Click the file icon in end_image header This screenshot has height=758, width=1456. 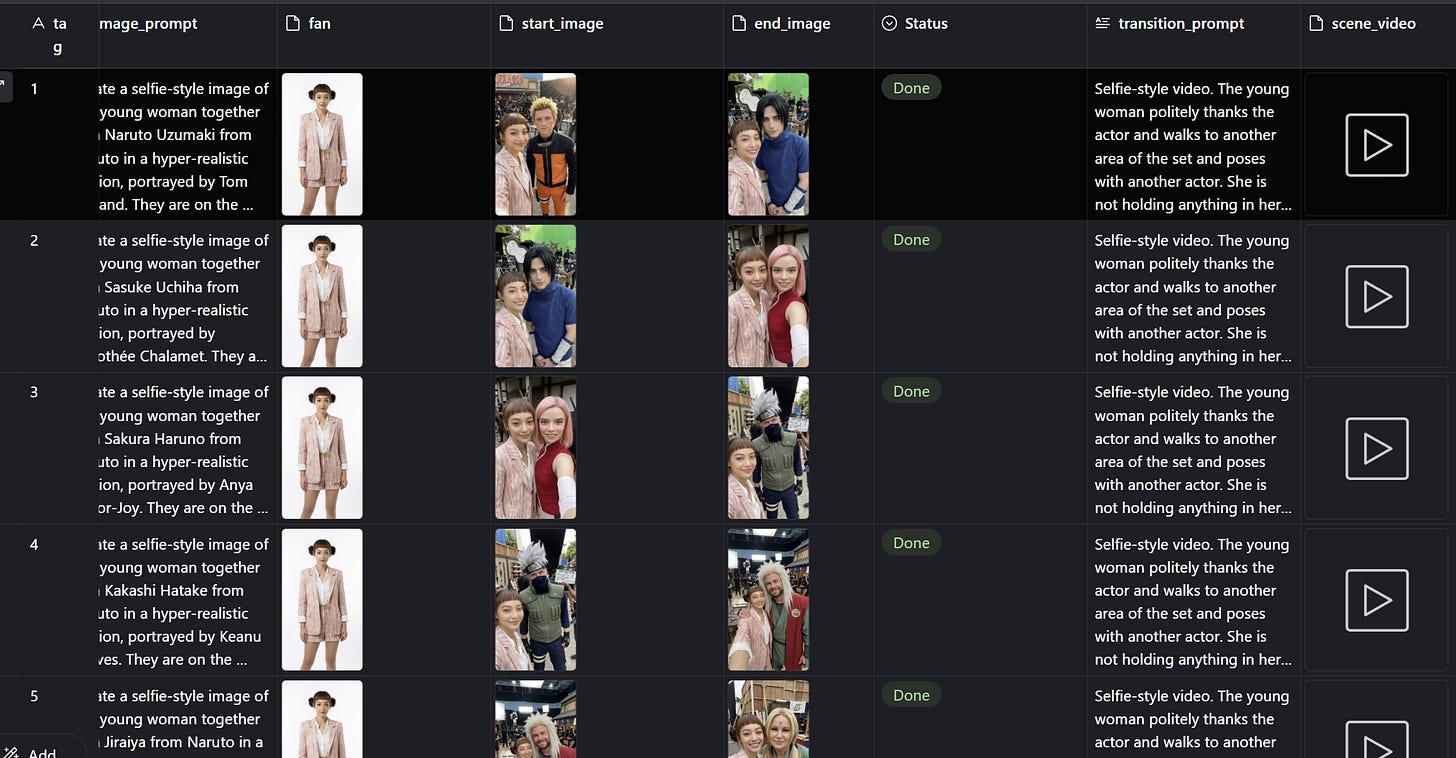[x=739, y=23]
